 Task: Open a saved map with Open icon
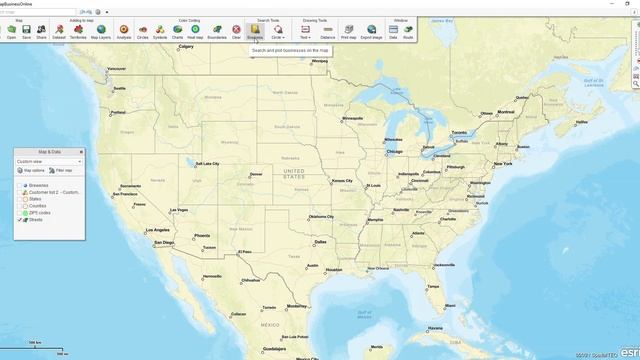click(x=11, y=32)
